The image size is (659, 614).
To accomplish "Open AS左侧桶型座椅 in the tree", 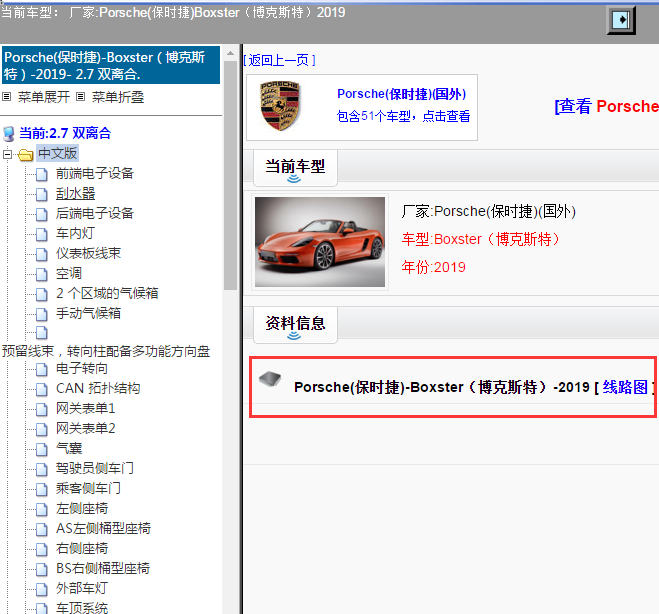I will point(103,528).
